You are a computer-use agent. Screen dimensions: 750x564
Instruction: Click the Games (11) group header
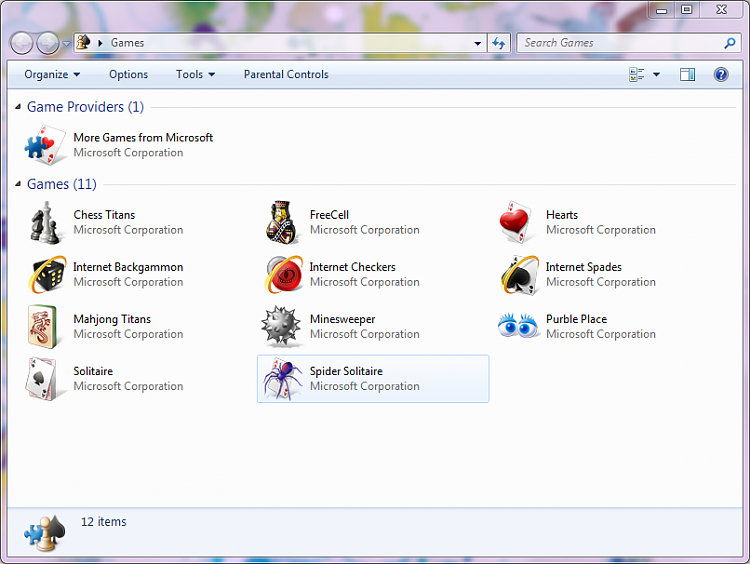(62, 184)
